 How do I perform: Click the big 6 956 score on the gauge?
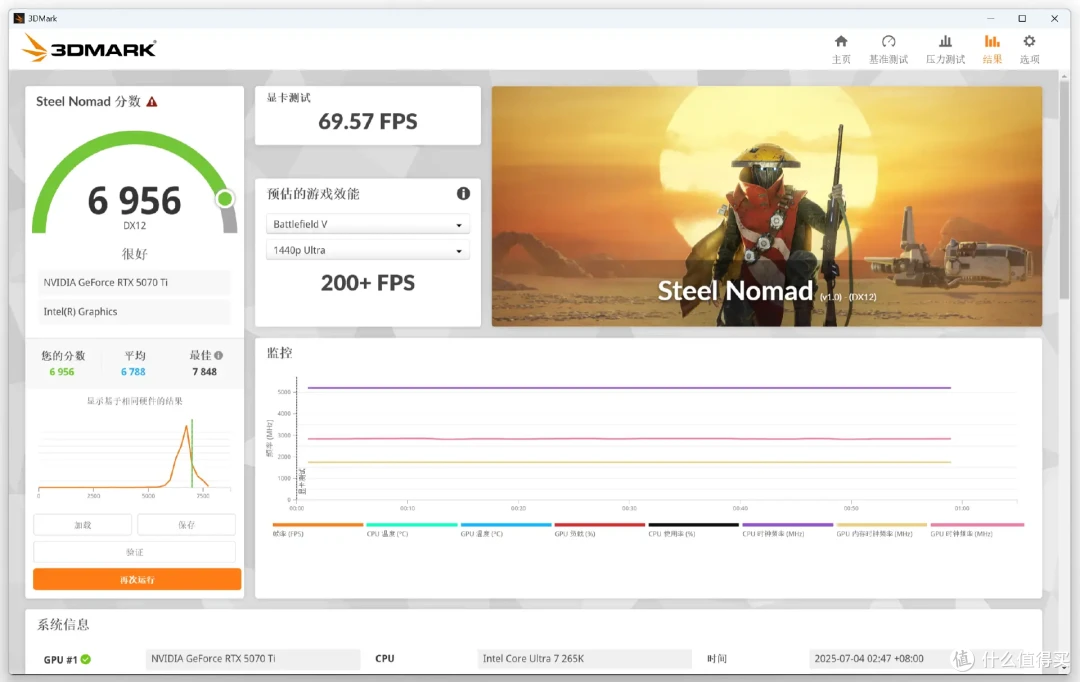(134, 200)
